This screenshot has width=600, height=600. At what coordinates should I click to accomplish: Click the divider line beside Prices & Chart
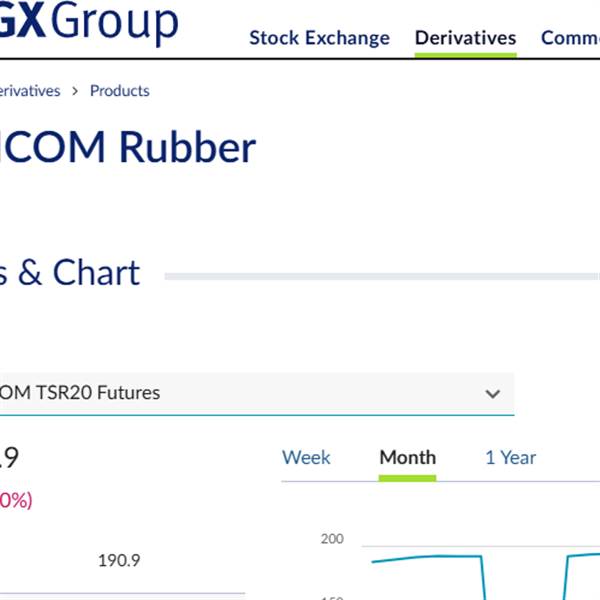pos(380,276)
